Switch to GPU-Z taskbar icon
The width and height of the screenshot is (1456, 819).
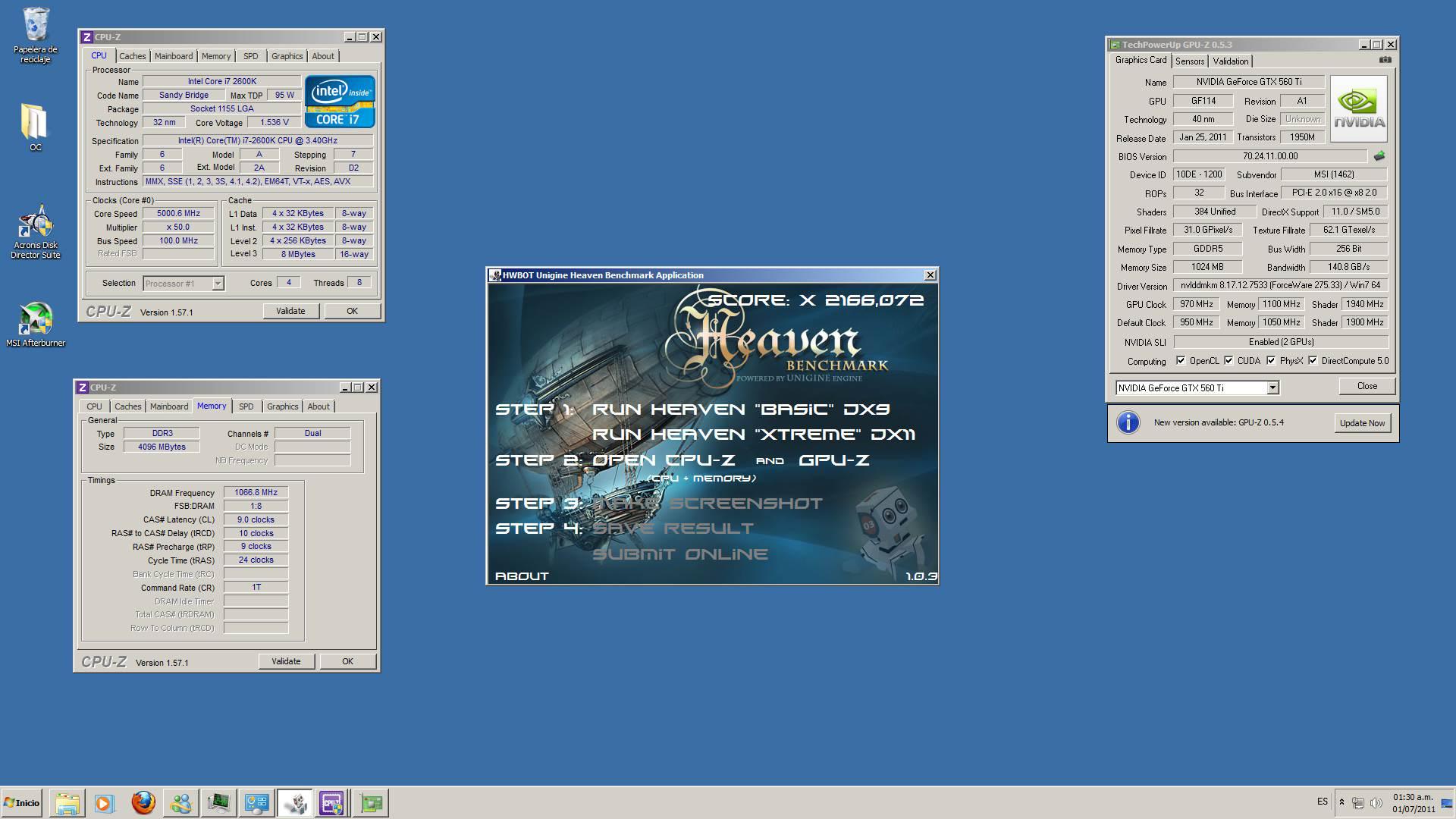(371, 803)
